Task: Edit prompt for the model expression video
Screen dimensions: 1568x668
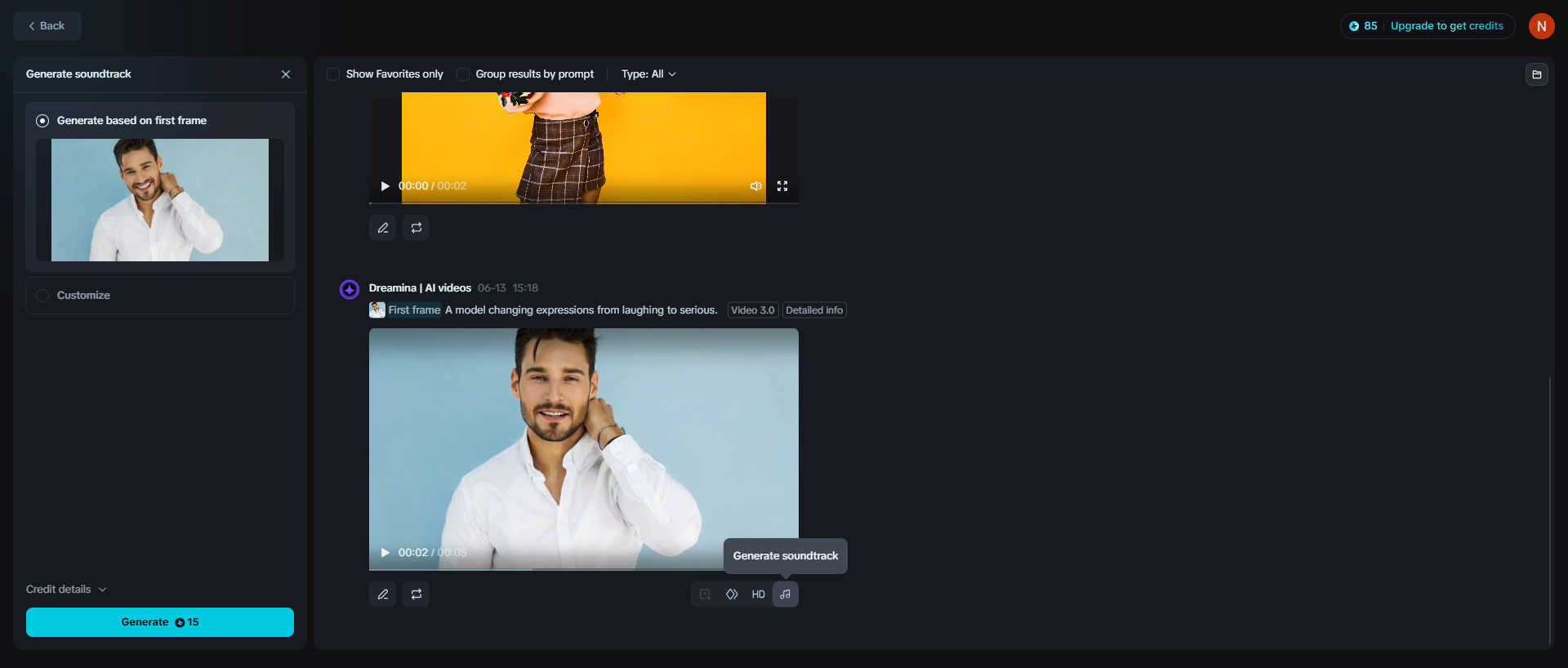Action: click(383, 595)
